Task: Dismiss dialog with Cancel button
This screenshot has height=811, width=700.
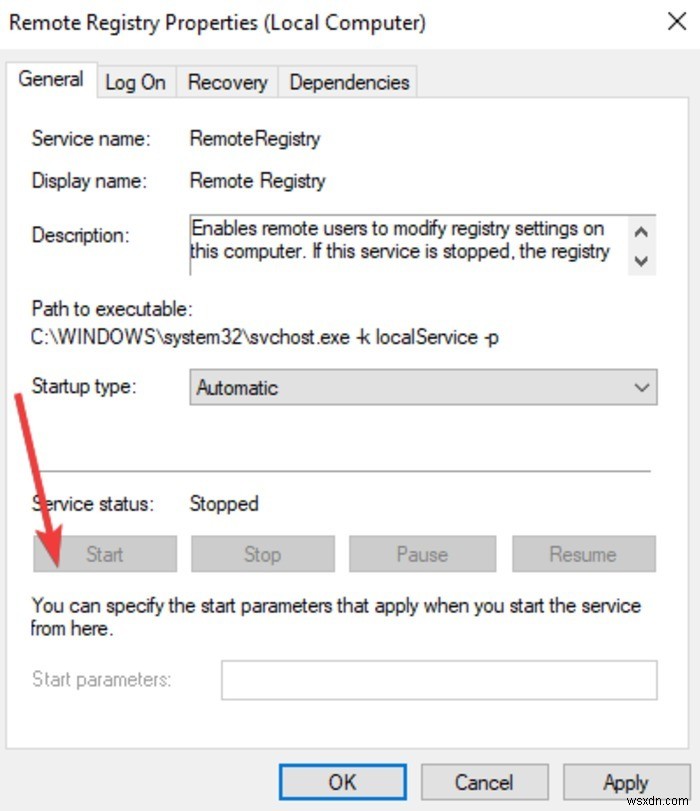Action: pos(483,783)
